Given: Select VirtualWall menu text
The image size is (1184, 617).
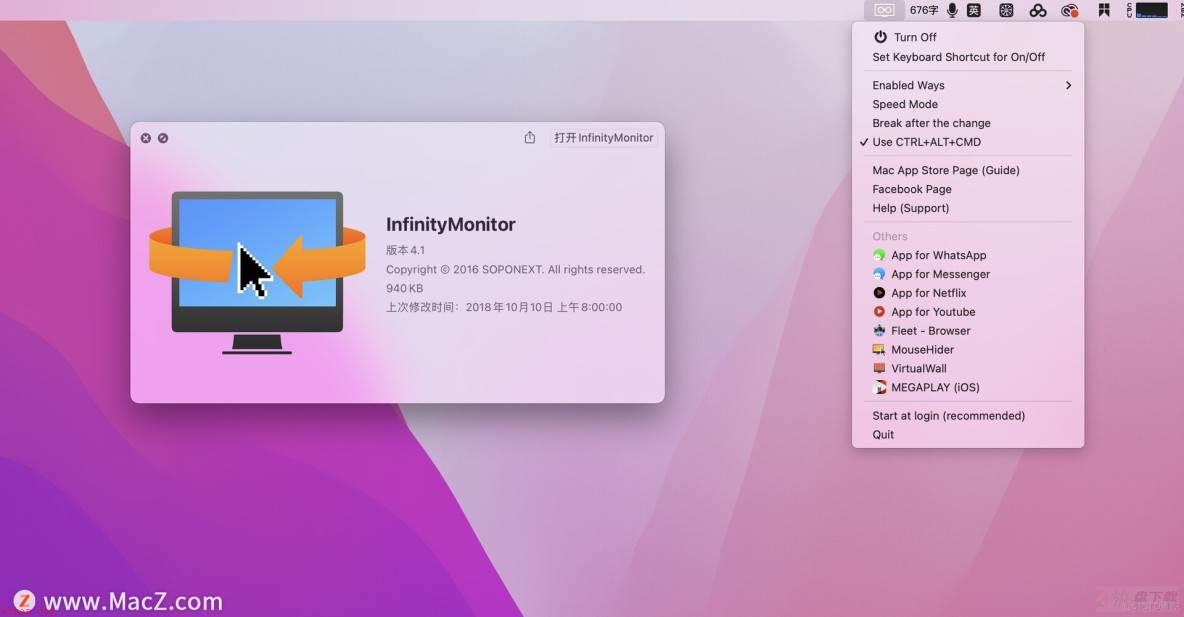Looking at the screenshot, I should [x=918, y=369].
